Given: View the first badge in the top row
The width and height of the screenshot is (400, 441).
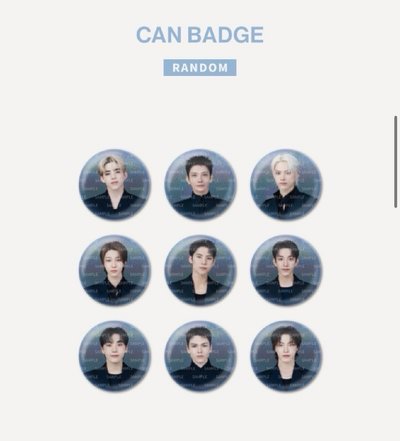Looking at the screenshot, I should (115, 184).
